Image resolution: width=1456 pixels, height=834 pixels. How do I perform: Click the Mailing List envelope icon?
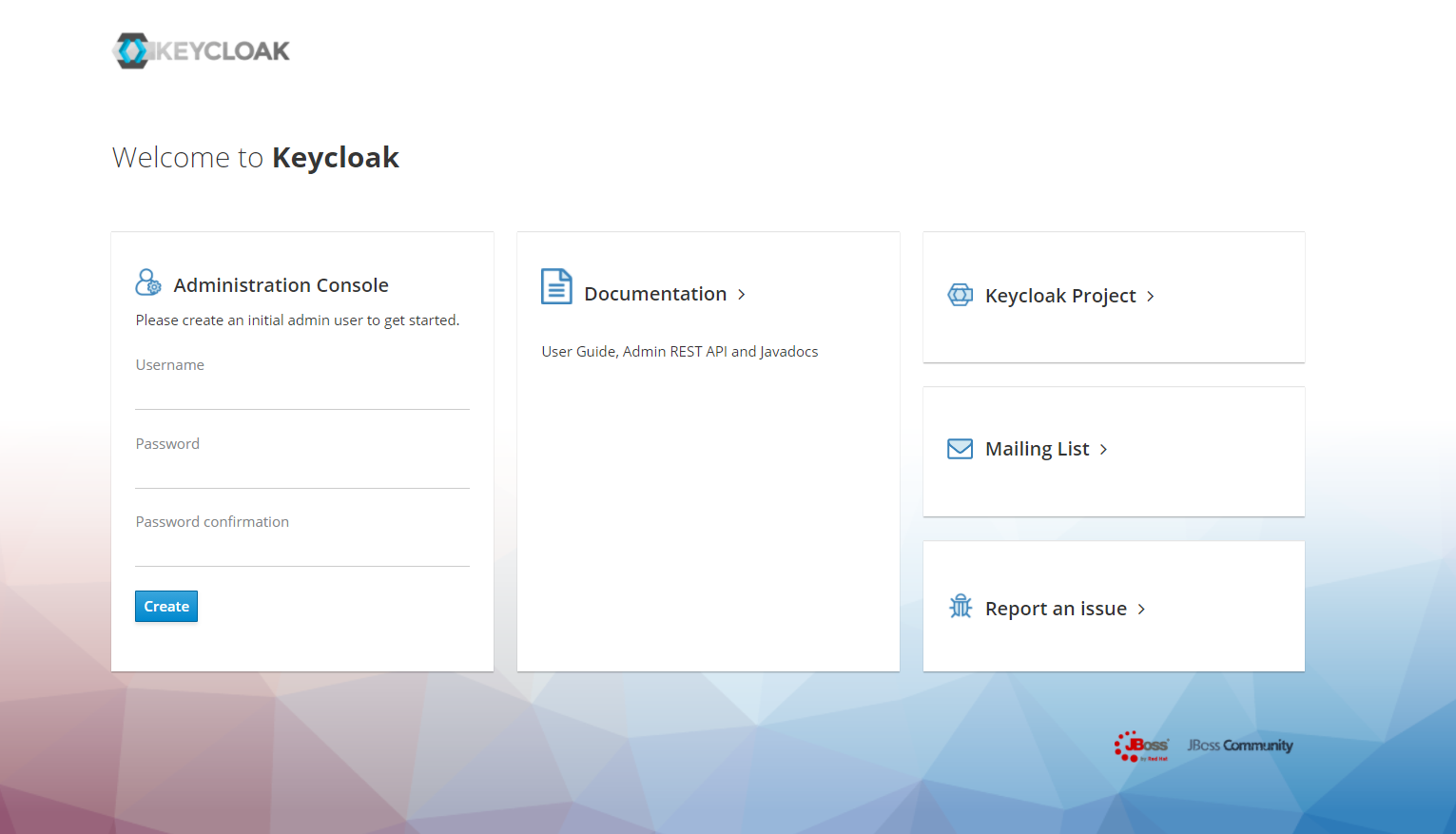[961, 449]
